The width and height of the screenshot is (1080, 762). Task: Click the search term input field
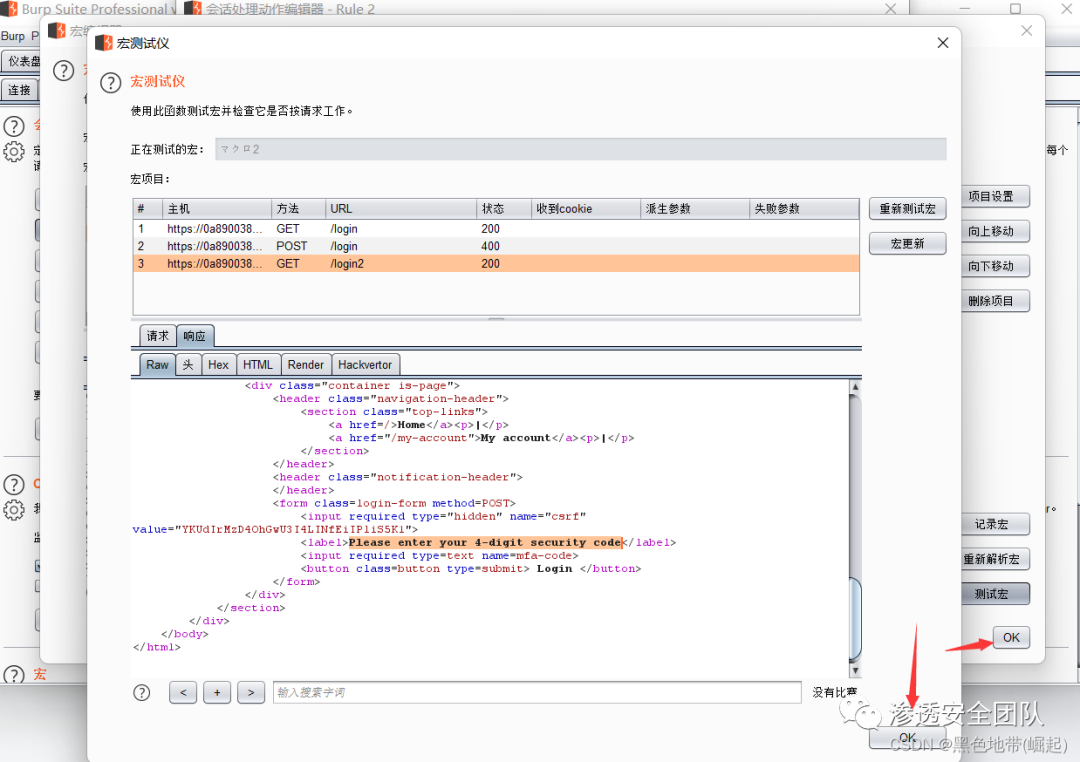coord(537,692)
